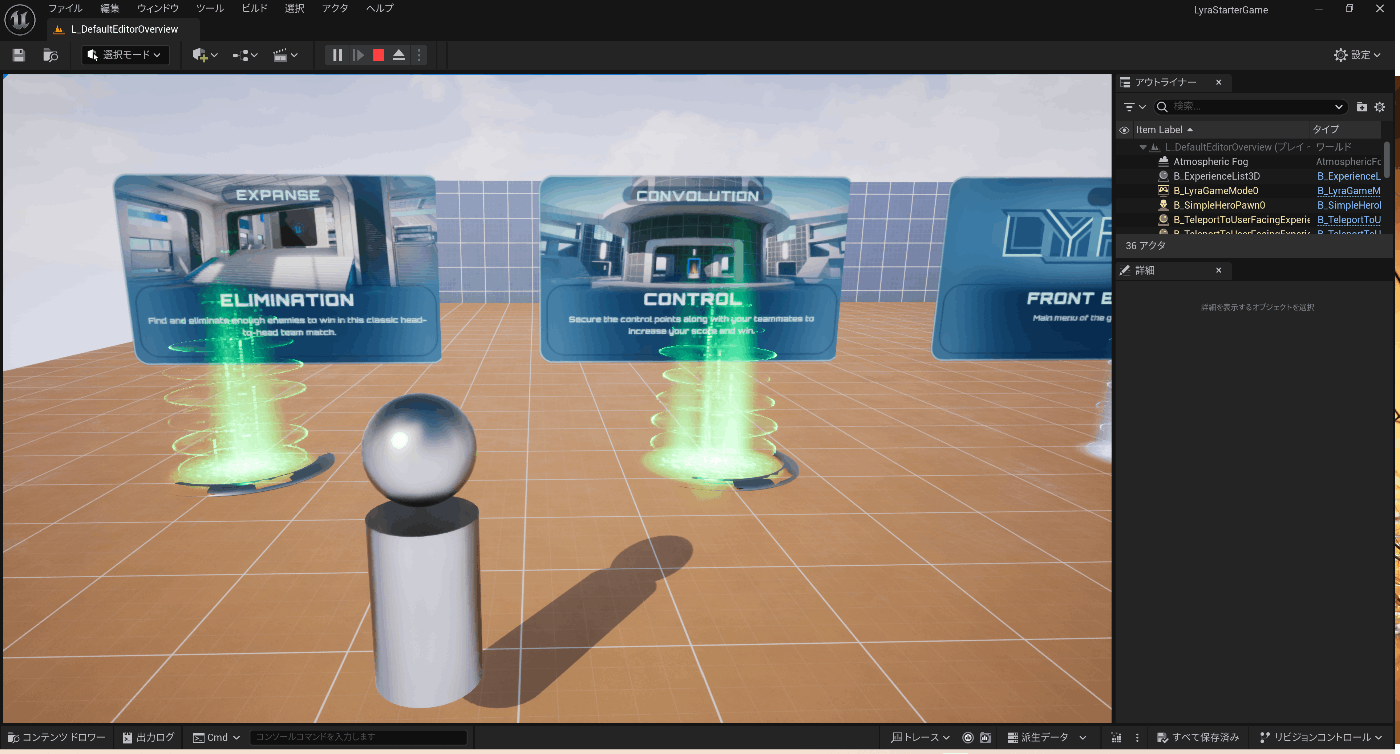1400x754 pixels.
Task: Open the ウィンドウ menu
Action: (x=158, y=8)
